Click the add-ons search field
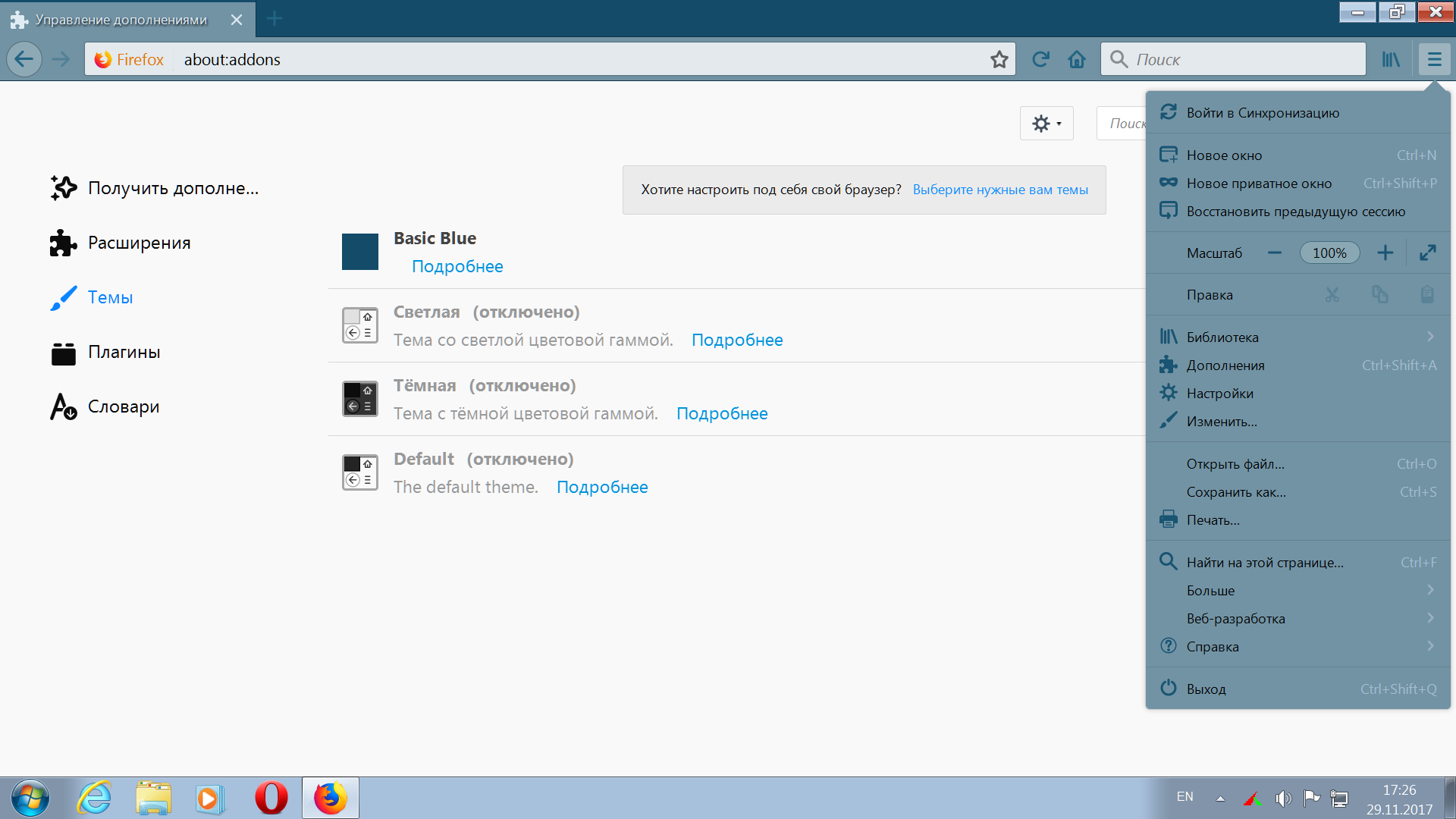The height and width of the screenshot is (819, 1456). (1122, 123)
